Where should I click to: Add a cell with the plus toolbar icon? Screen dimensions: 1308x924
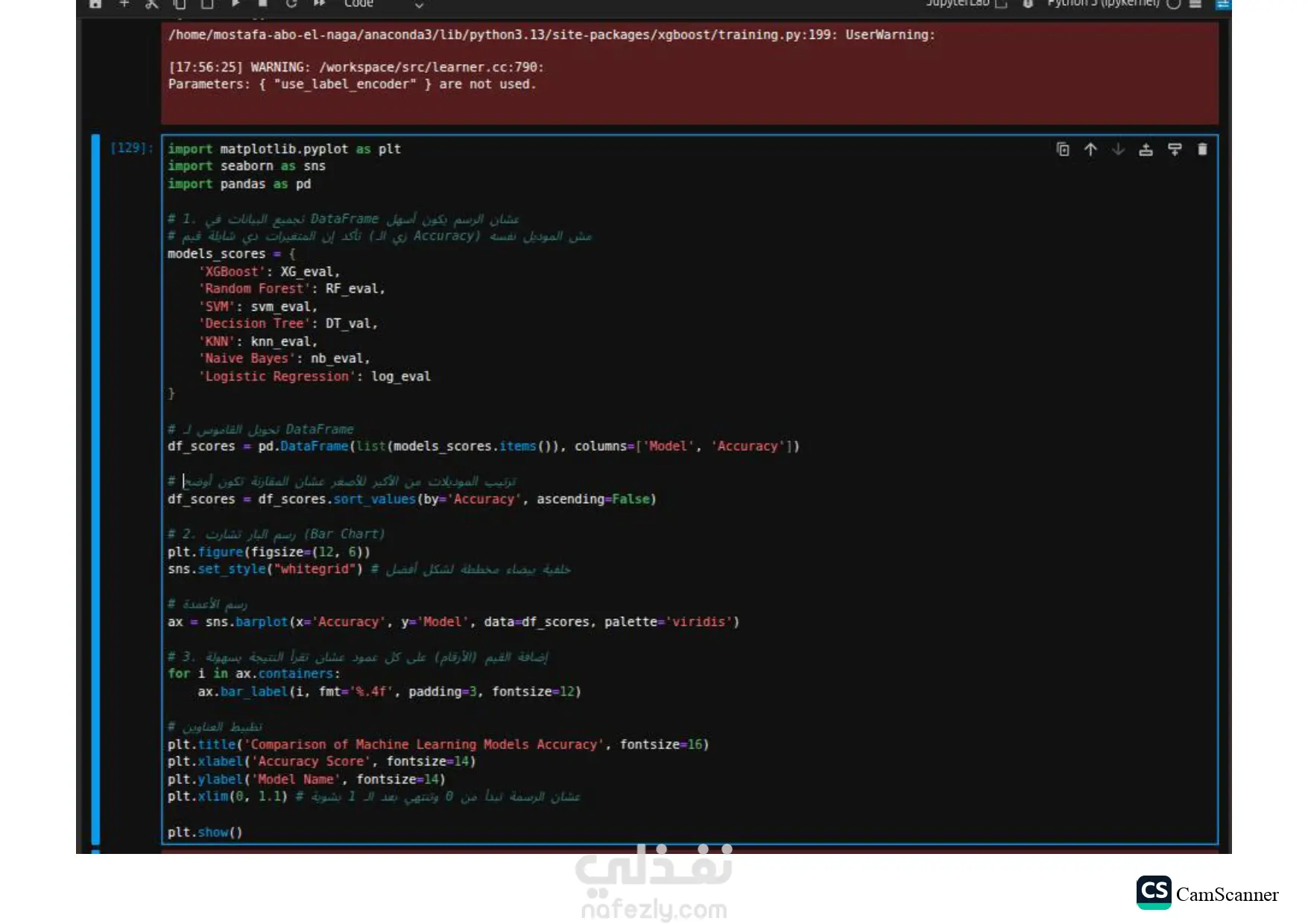[x=124, y=4]
